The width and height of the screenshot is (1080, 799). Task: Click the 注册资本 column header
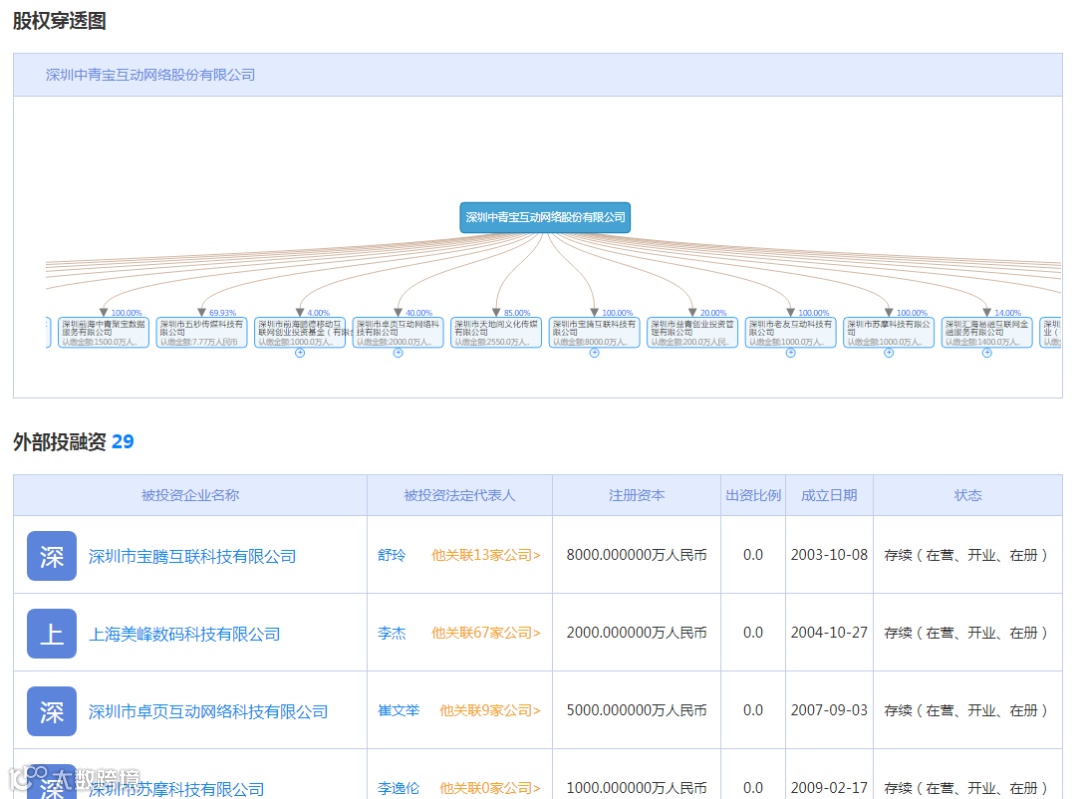636,495
